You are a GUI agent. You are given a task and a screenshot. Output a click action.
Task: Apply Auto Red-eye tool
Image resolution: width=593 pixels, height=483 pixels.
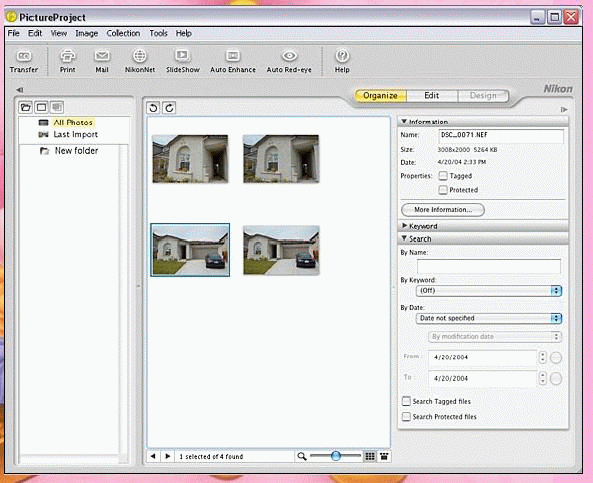click(289, 61)
